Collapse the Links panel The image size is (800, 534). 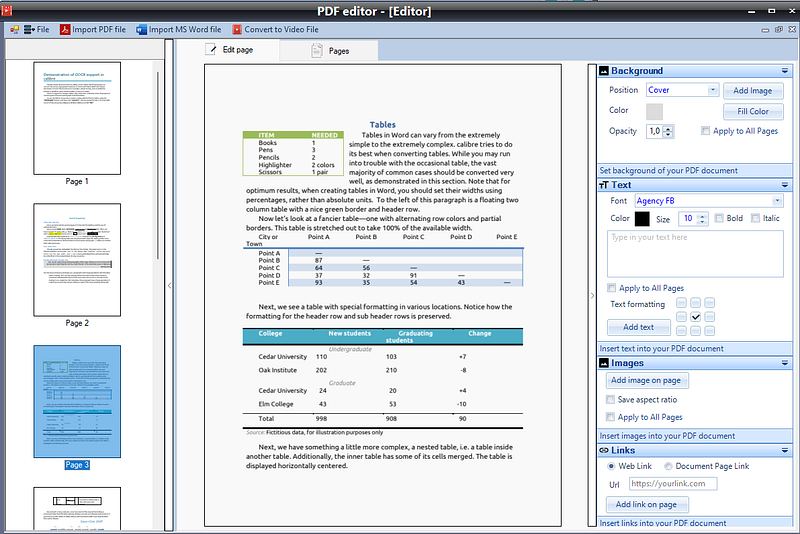click(x=785, y=450)
